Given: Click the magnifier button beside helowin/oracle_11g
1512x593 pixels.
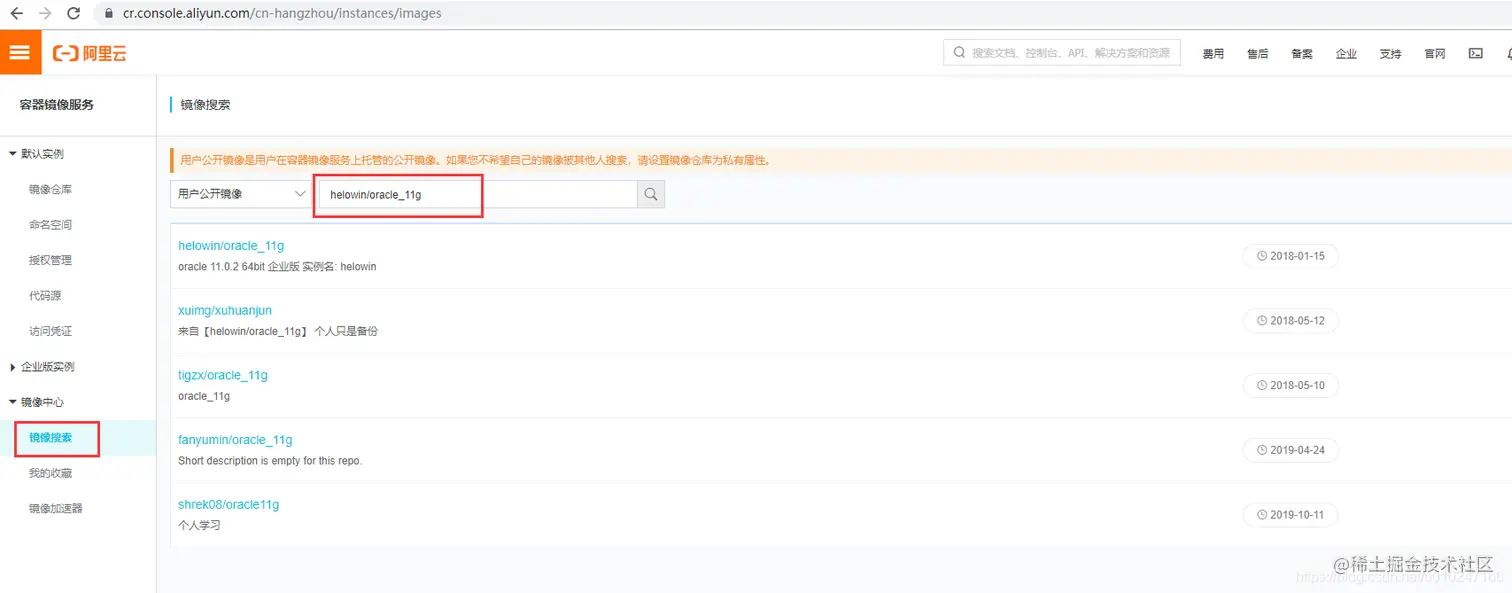Looking at the screenshot, I should [651, 194].
